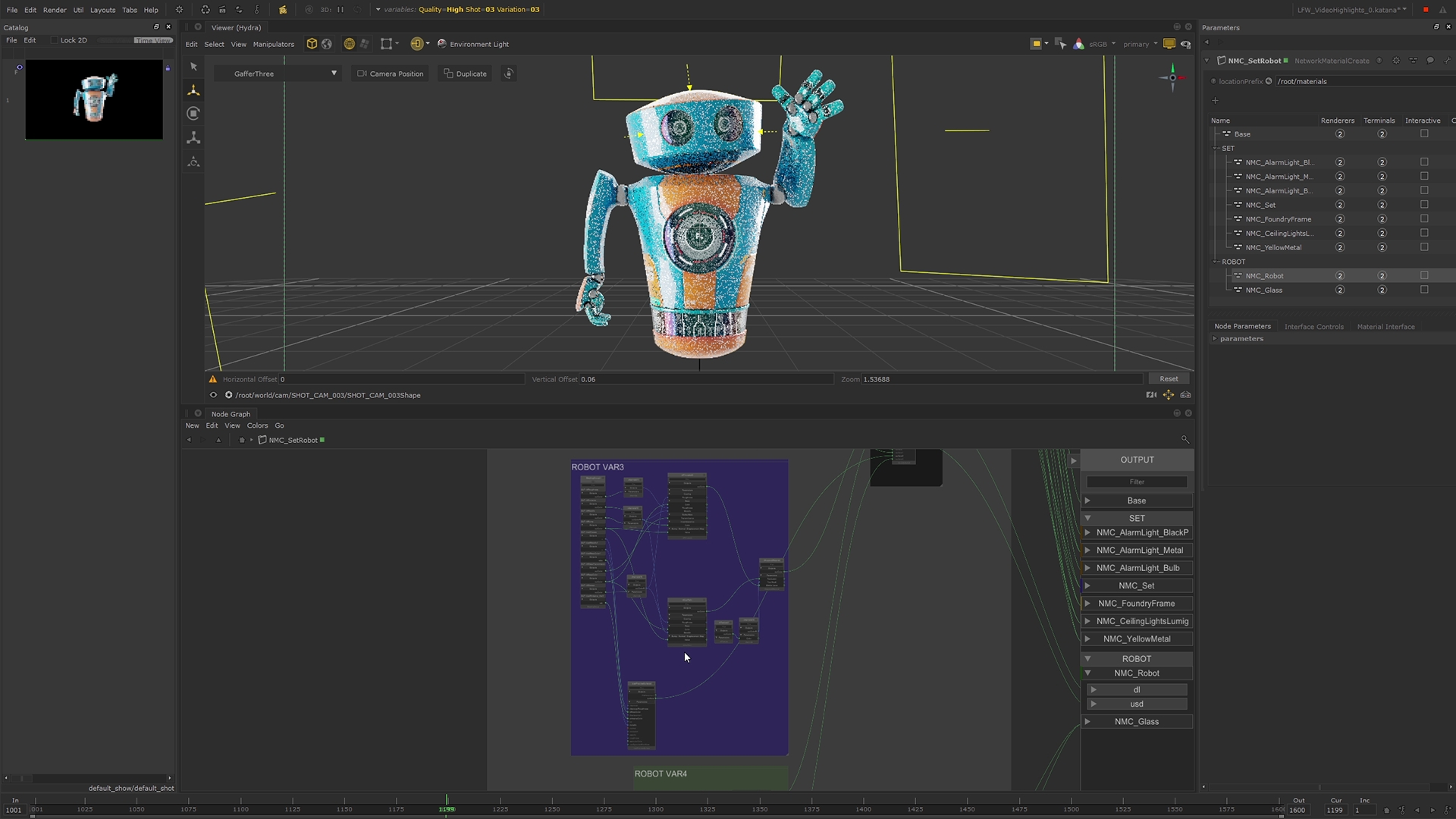The image size is (1456, 819).
Task: Click the lock rotation icon beside Duplicate
Action: click(509, 74)
